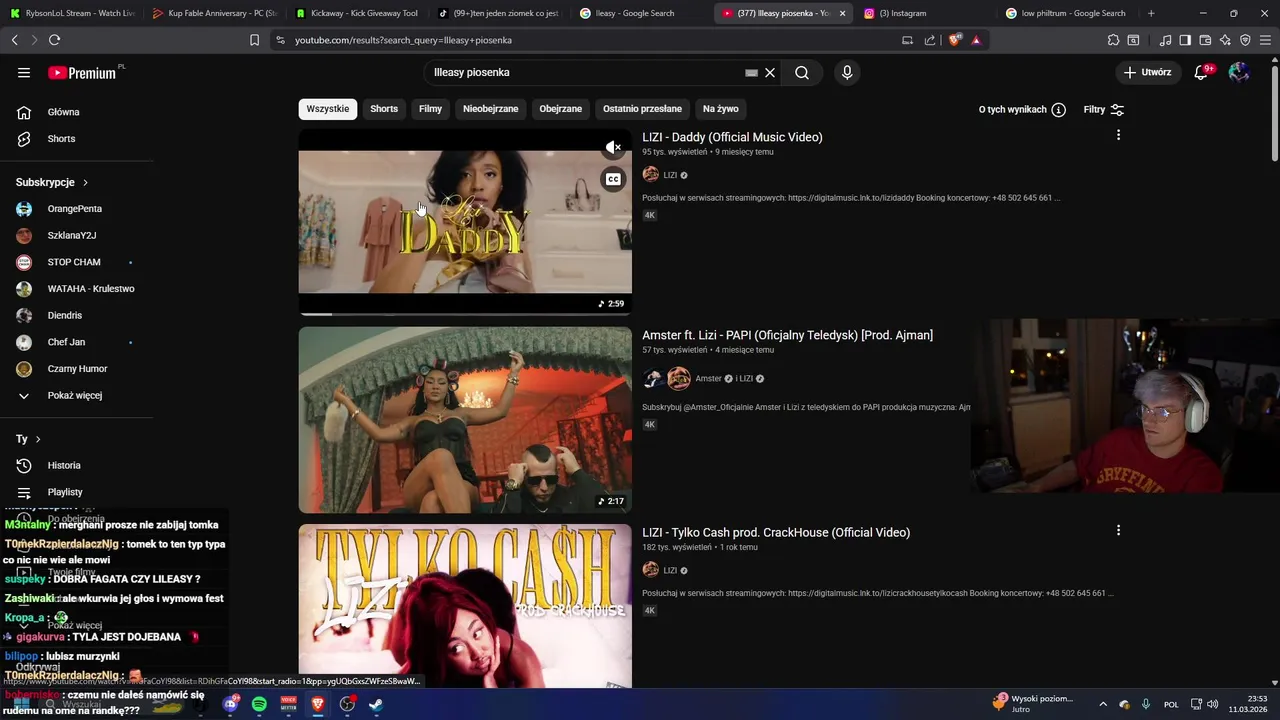The height and width of the screenshot is (720, 1280).
Task: Select the Nieobejrzane filter chip
Action: 491,109
